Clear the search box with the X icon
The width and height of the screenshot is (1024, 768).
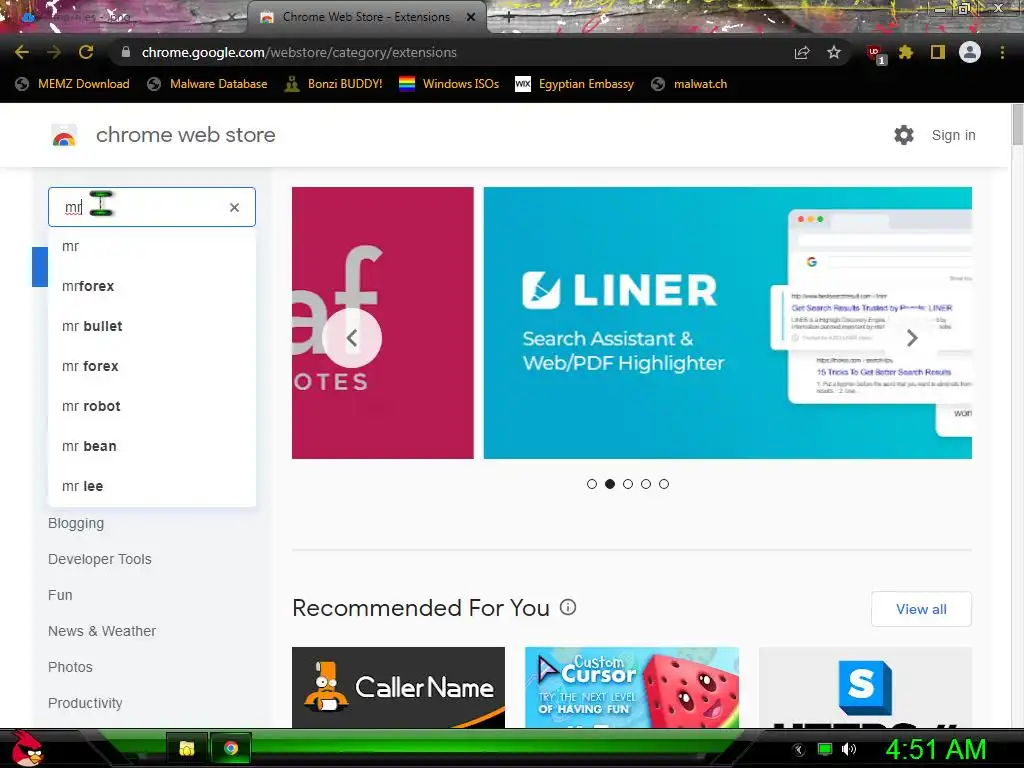[234, 208]
